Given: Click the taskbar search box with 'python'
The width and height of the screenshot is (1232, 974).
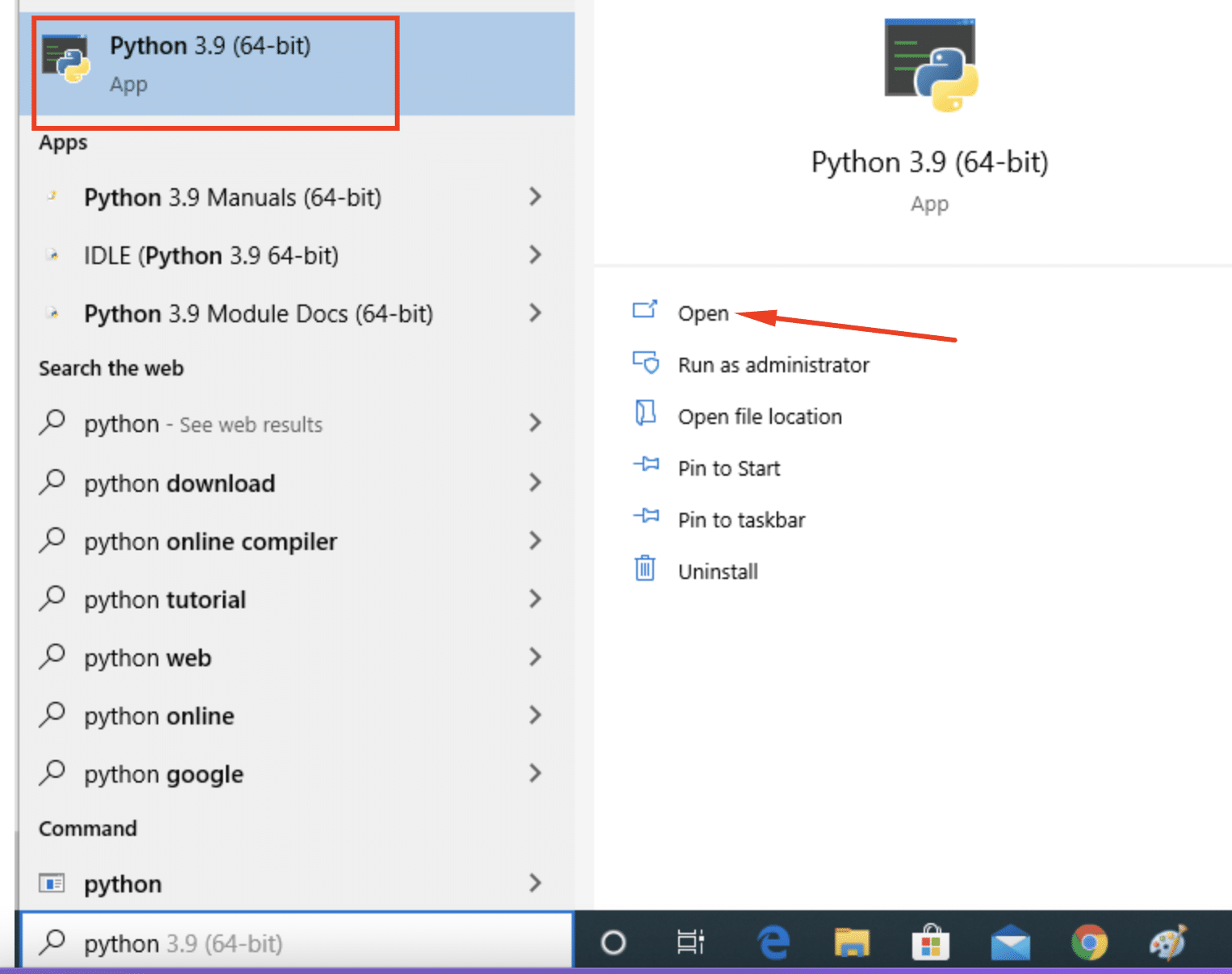Looking at the screenshot, I should [x=296, y=942].
